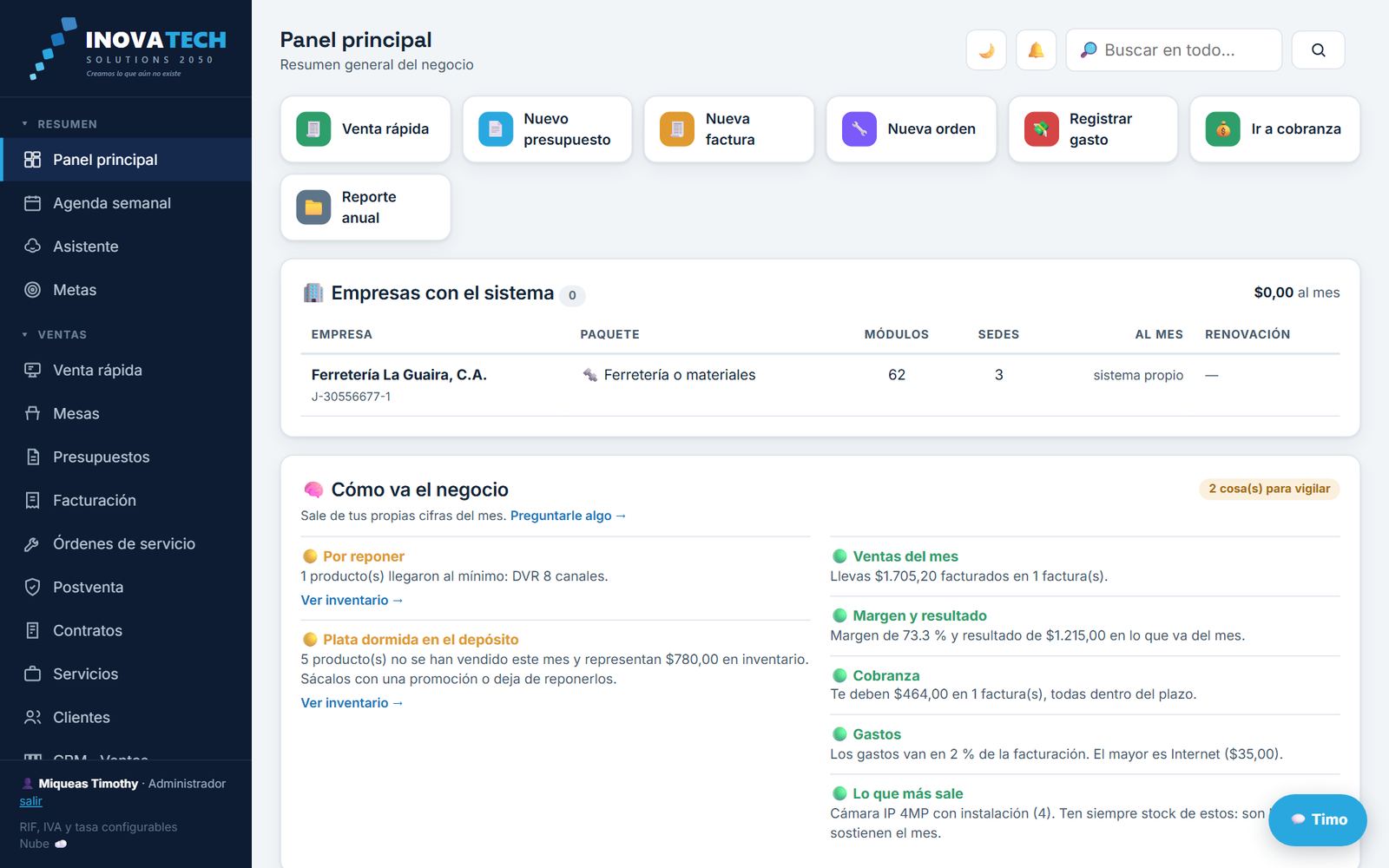Open Venta rápida quick action card
The width and height of the screenshot is (1389, 868).
point(365,129)
